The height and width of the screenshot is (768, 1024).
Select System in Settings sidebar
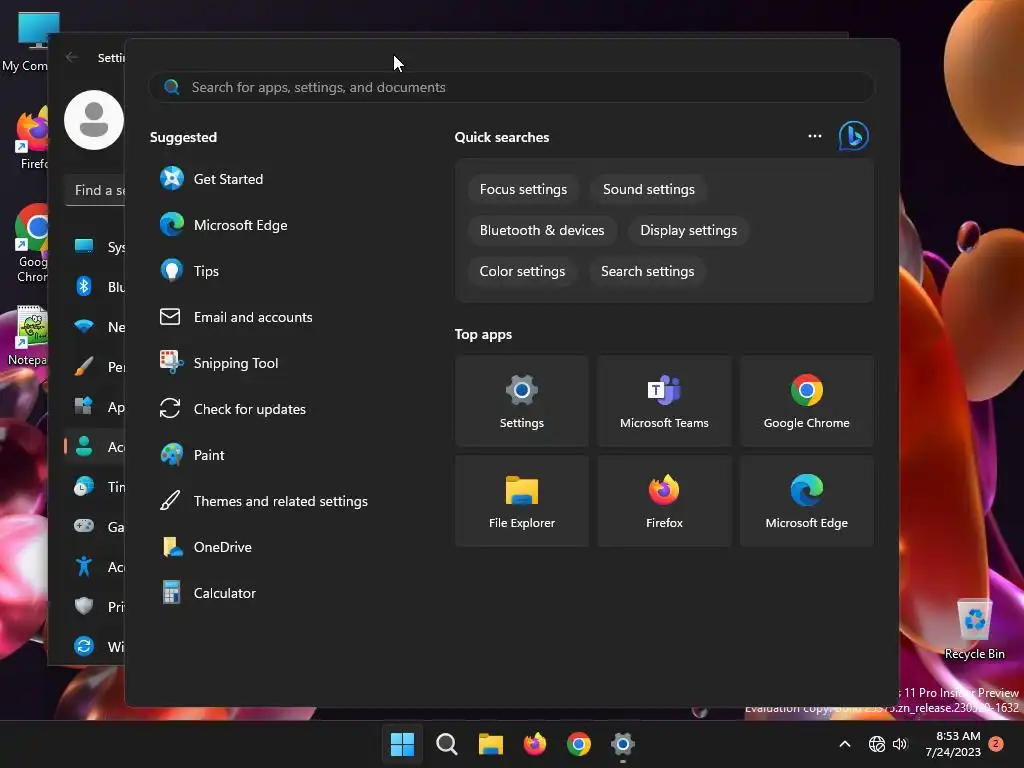(x=95, y=247)
